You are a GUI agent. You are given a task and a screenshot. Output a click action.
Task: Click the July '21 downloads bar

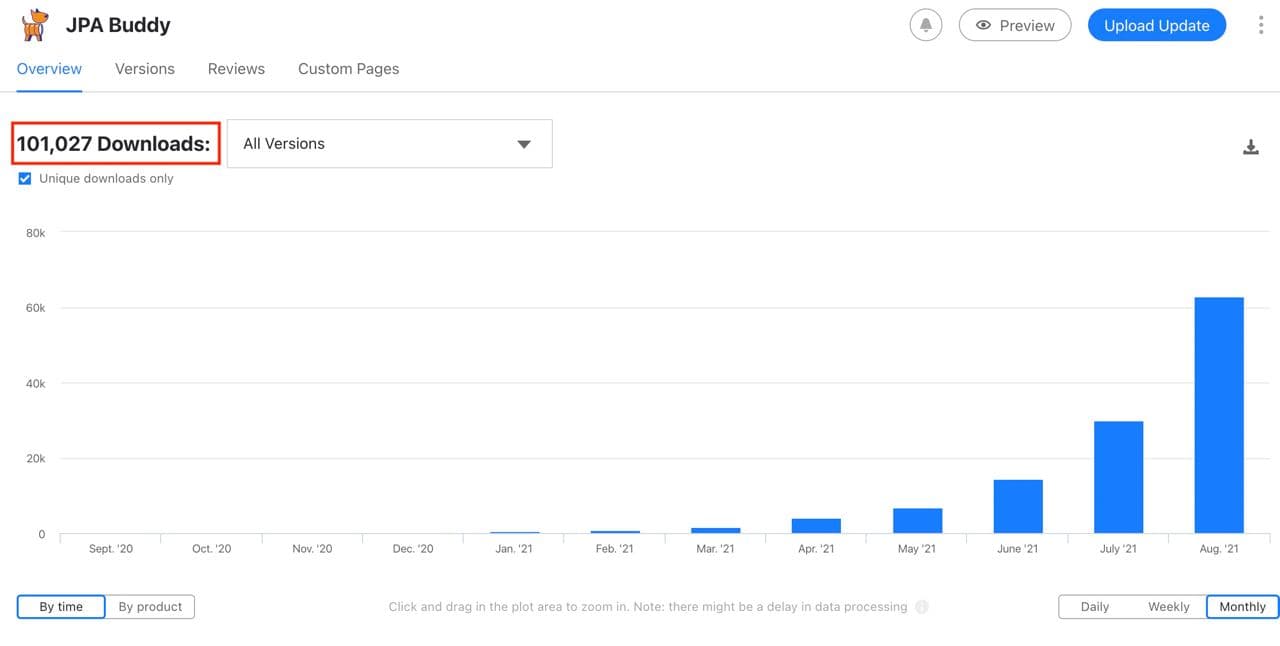click(1118, 477)
